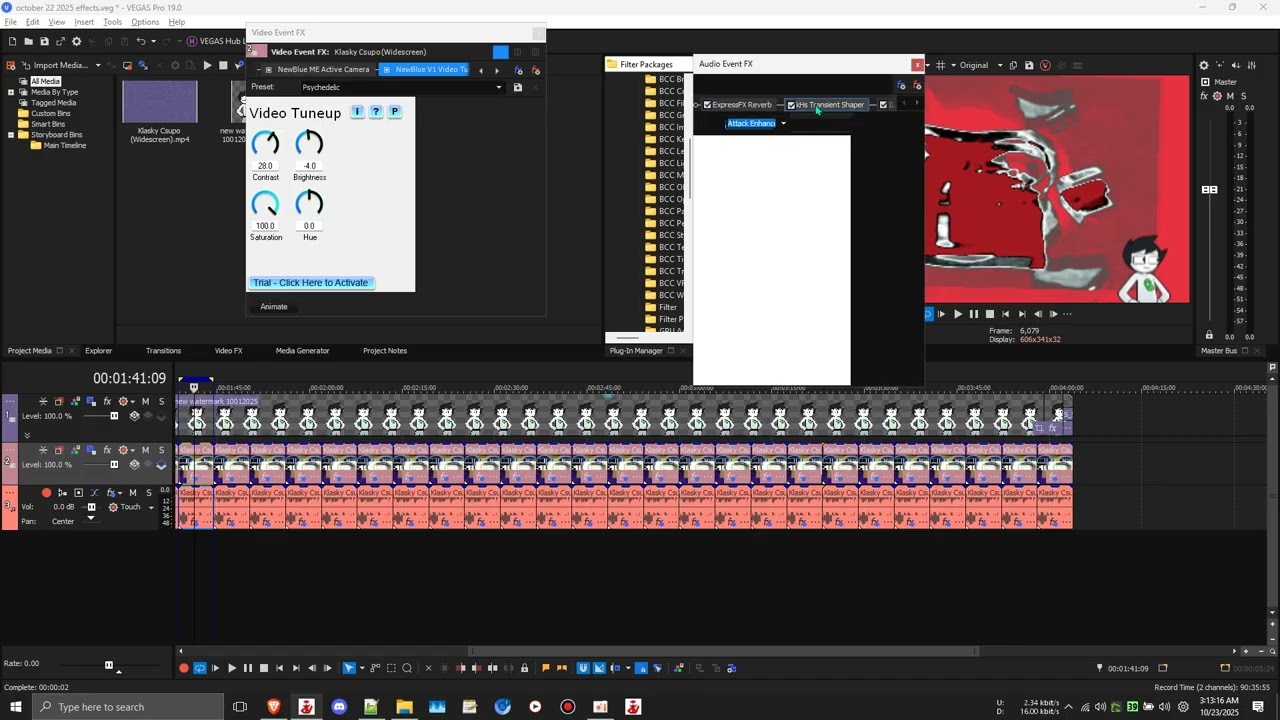Screen dimensions: 1280x720
Task: Mute video track 1
Action: coord(145,401)
